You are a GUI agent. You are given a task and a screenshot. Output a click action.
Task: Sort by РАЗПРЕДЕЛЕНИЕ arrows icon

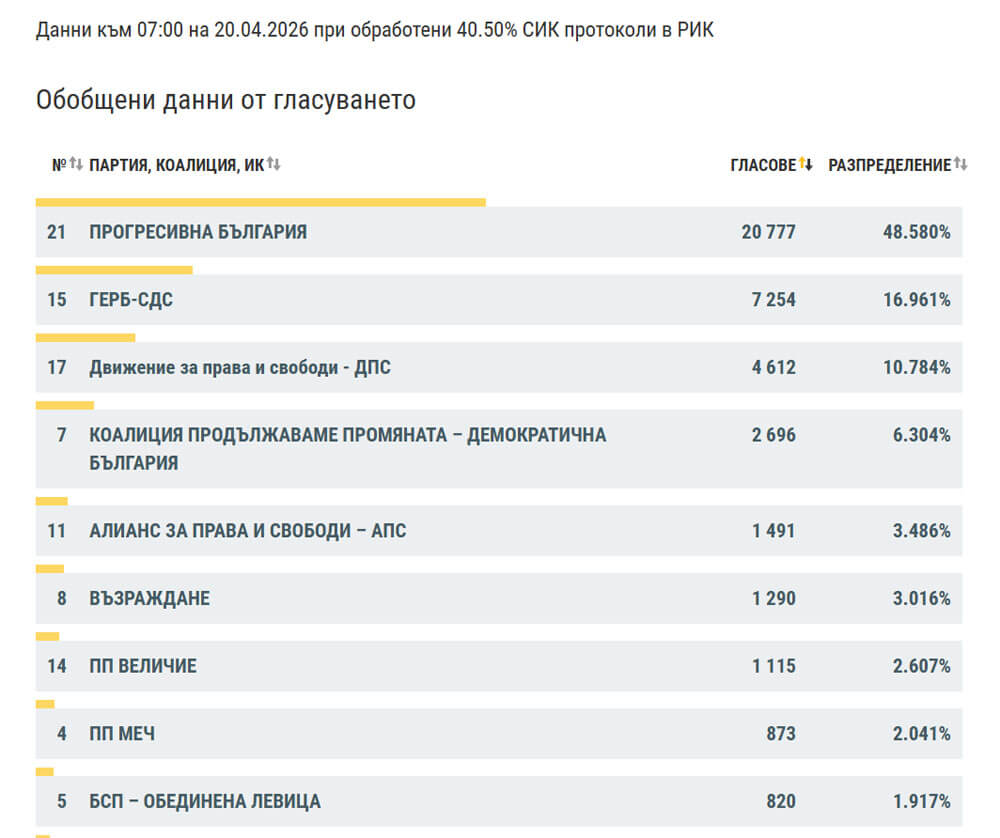click(960, 164)
